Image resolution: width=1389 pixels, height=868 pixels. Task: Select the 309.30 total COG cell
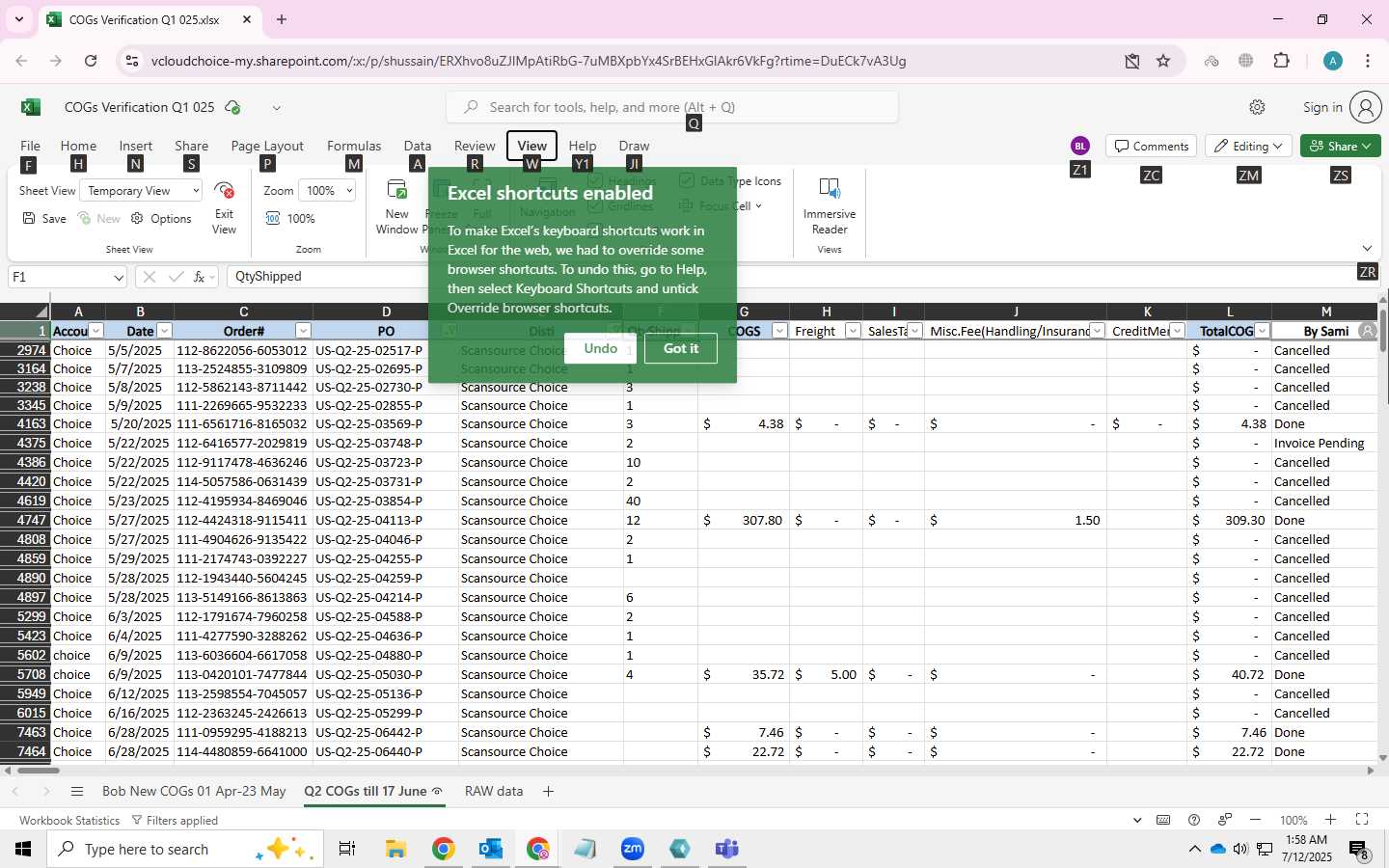tap(1229, 520)
